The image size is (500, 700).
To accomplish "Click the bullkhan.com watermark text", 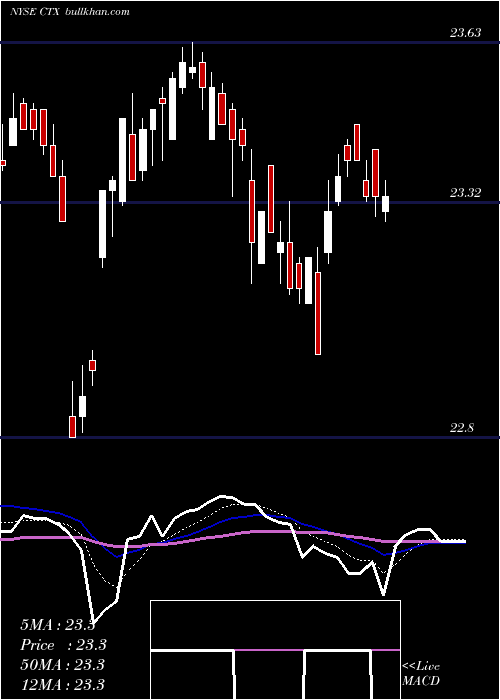I will point(97,12).
